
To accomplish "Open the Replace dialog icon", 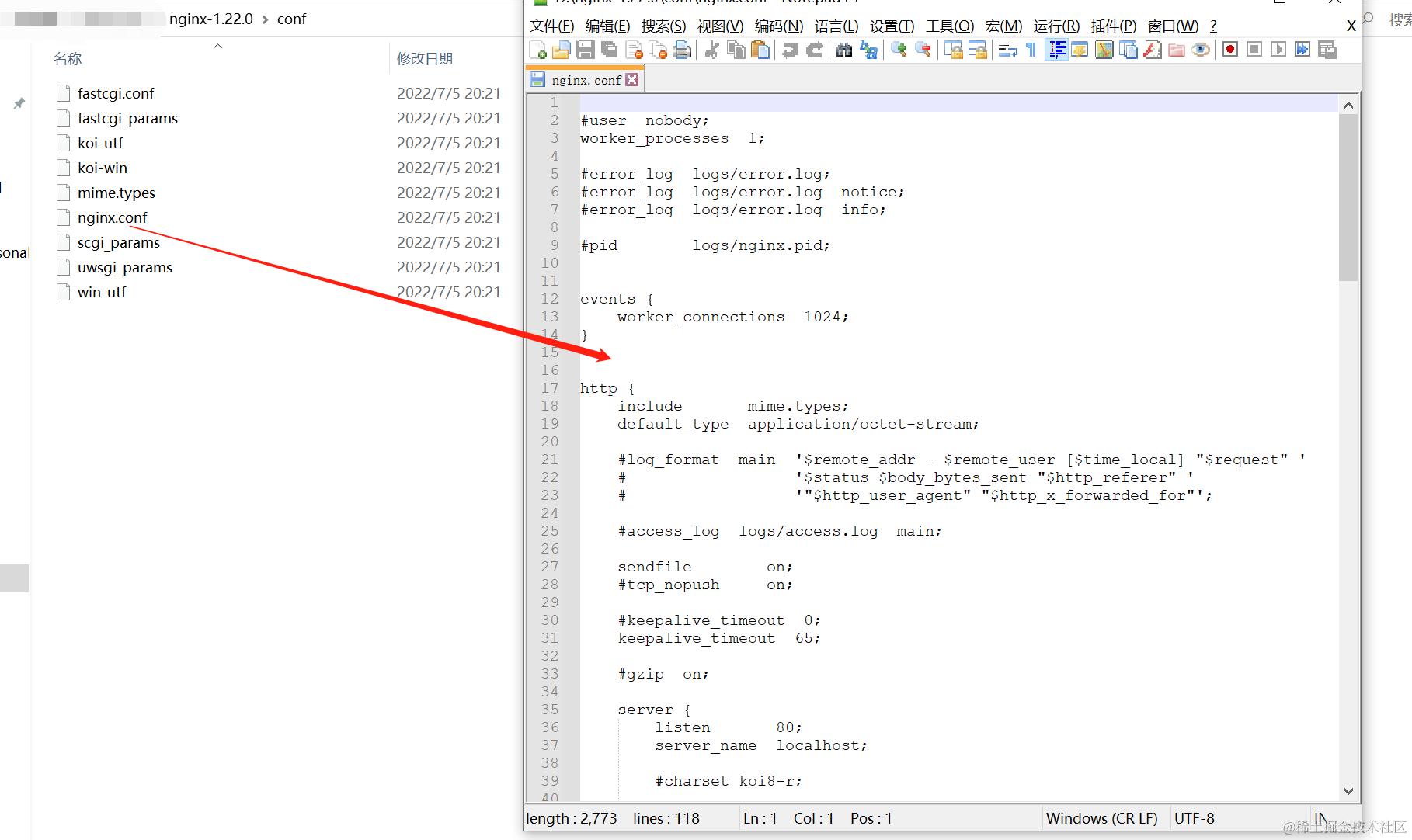I will pos(869,50).
